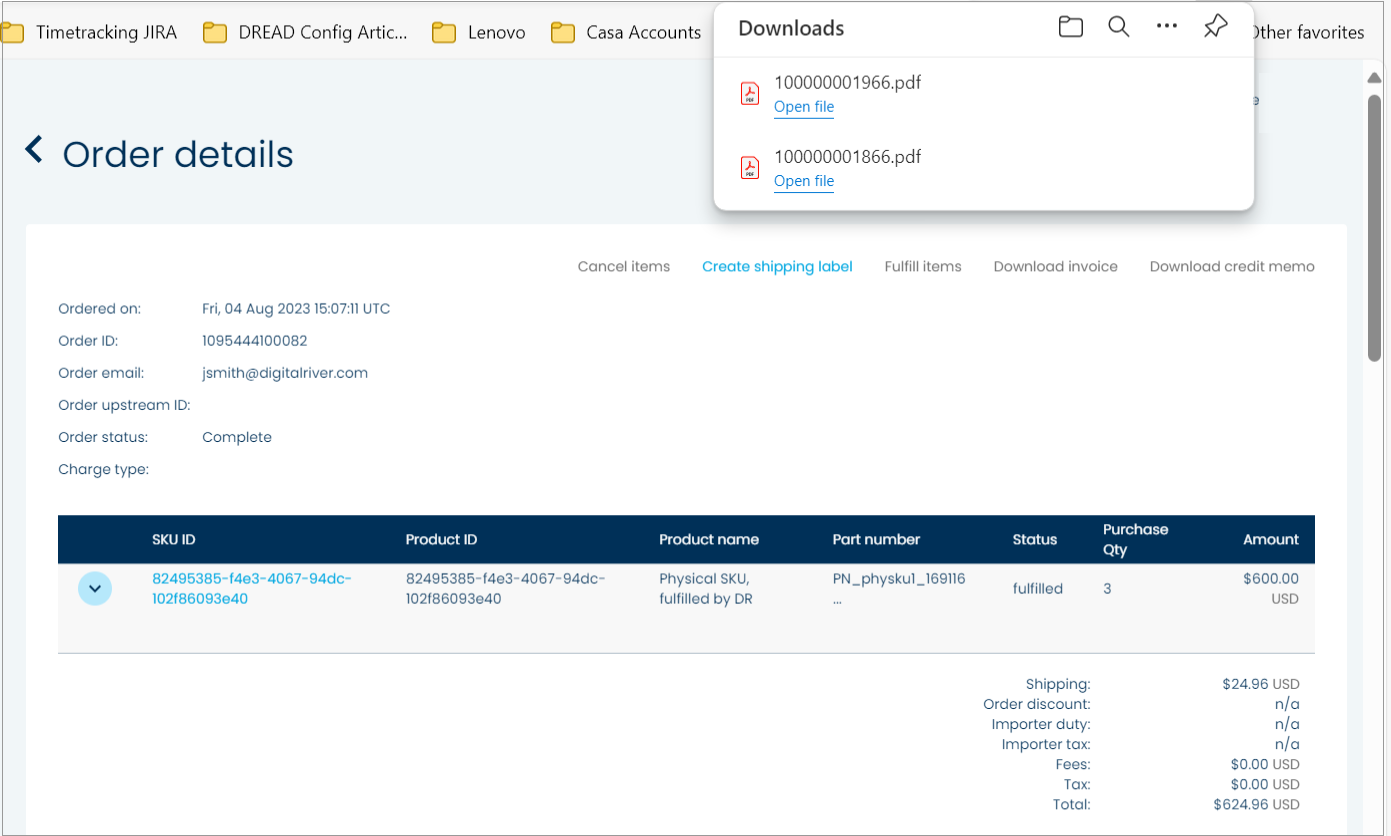This screenshot has height=836, width=1391.
Task: Select Fulfill items action
Action: click(x=923, y=267)
